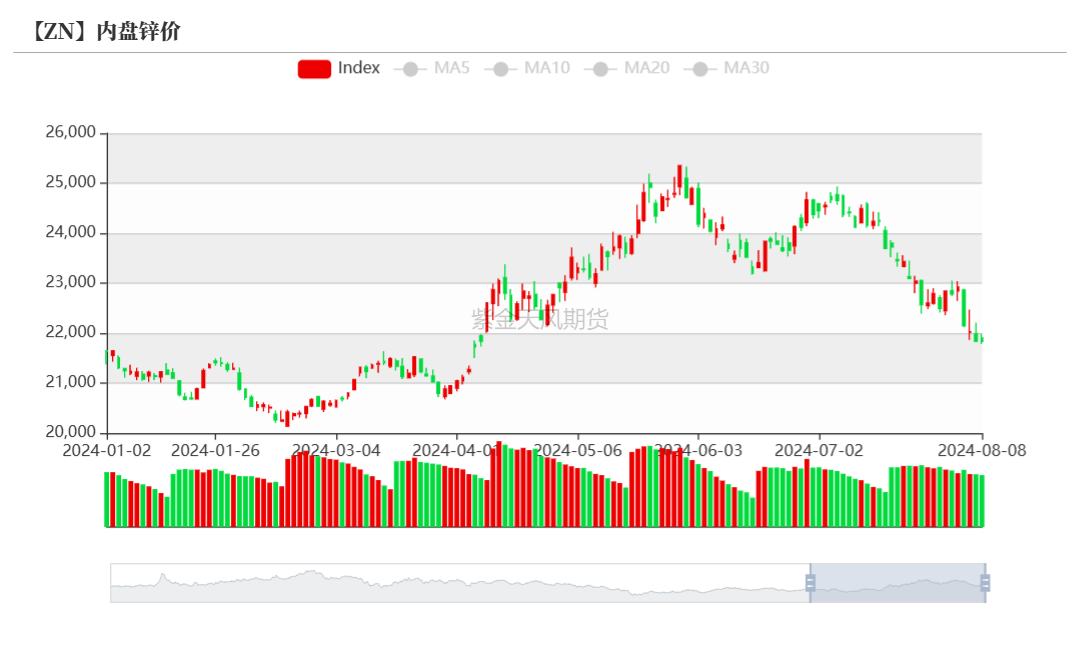This screenshot has width=1080, height=653.
Task: Click the first volume bar on the far left
Action: pos(107,499)
